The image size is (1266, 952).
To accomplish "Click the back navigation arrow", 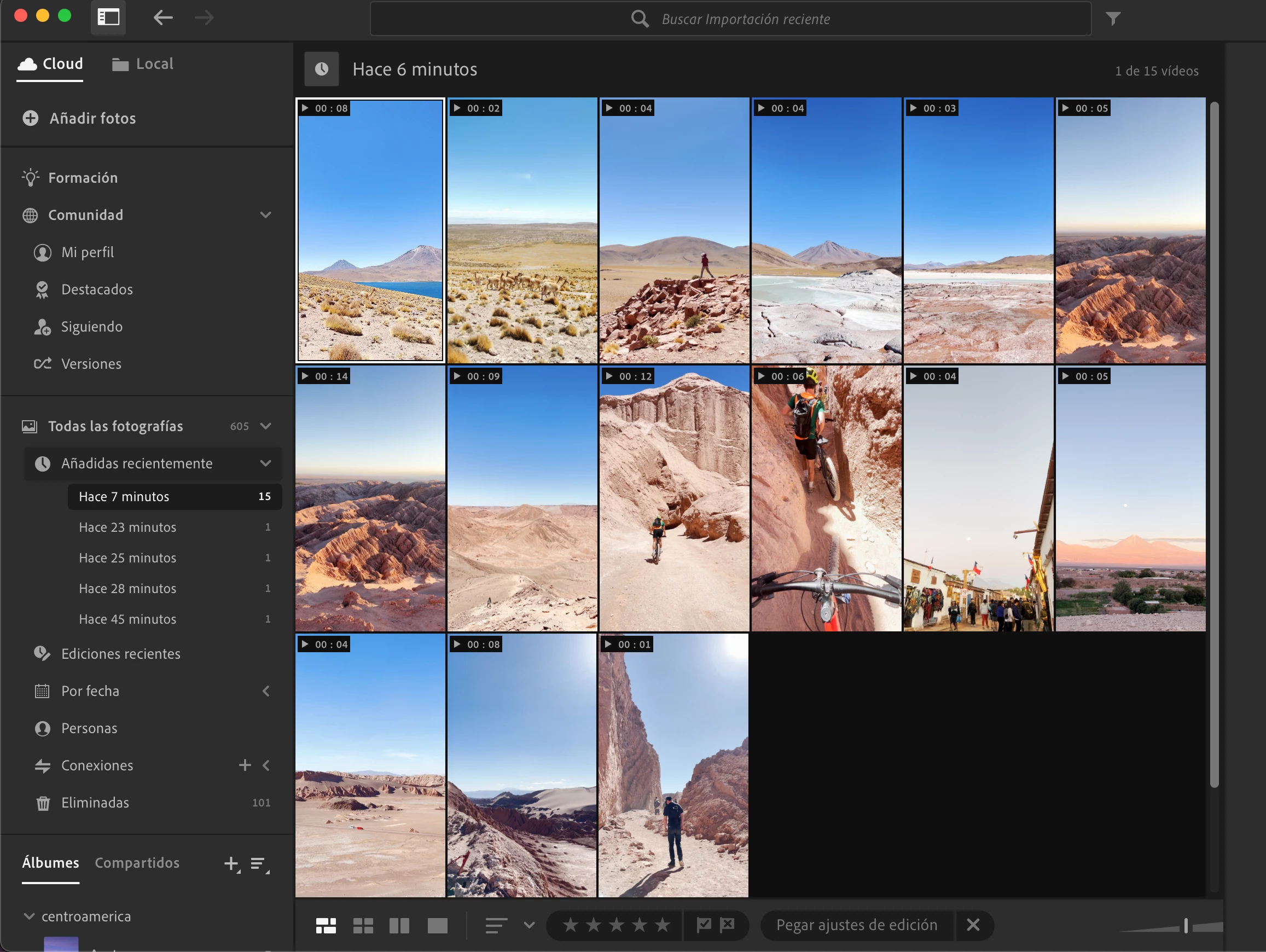I will pyautogui.click(x=162, y=18).
